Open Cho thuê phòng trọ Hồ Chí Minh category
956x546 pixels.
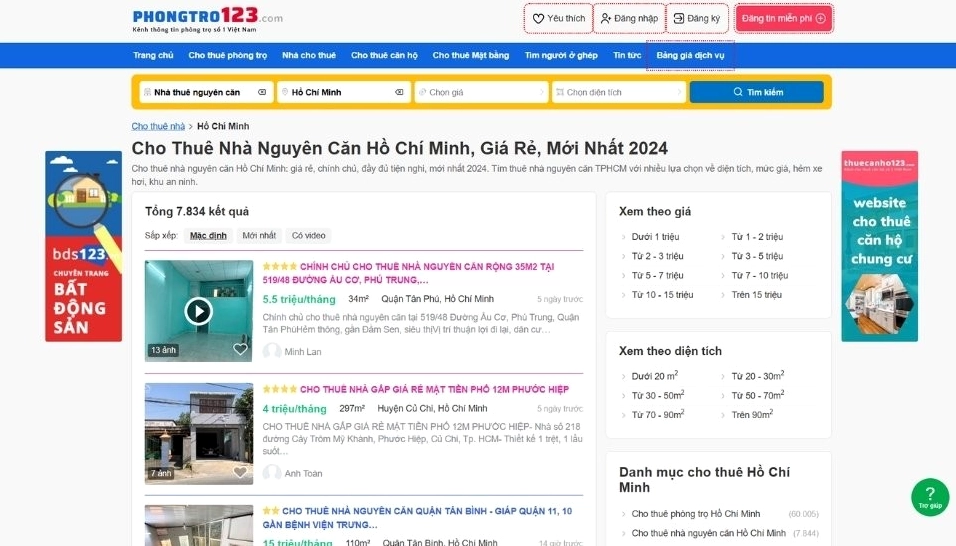pyautogui.click(x=696, y=514)
